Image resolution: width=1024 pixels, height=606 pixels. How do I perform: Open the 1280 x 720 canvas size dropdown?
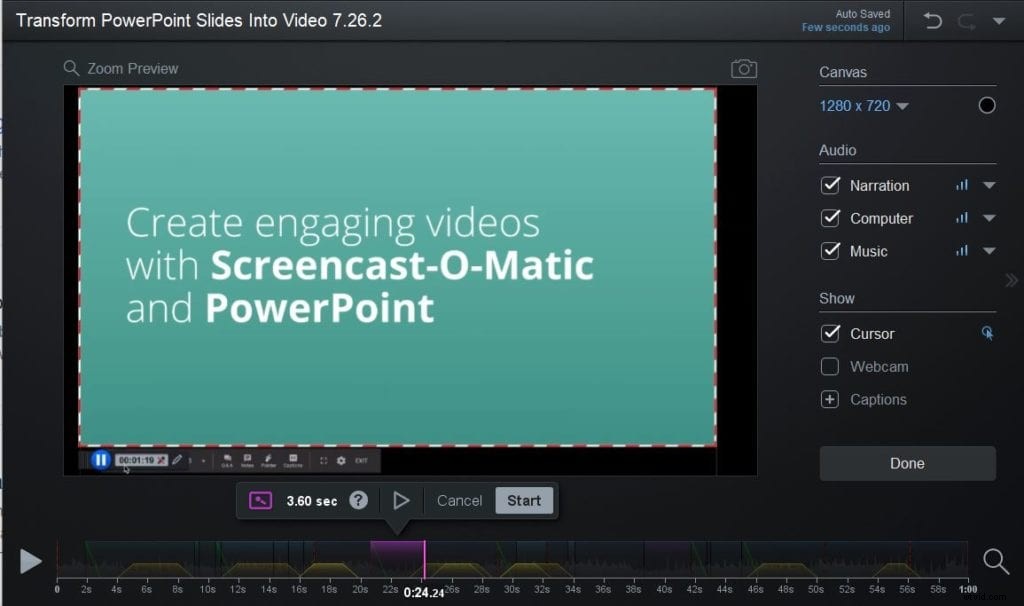pyautogui.click(x=863, y=105)
